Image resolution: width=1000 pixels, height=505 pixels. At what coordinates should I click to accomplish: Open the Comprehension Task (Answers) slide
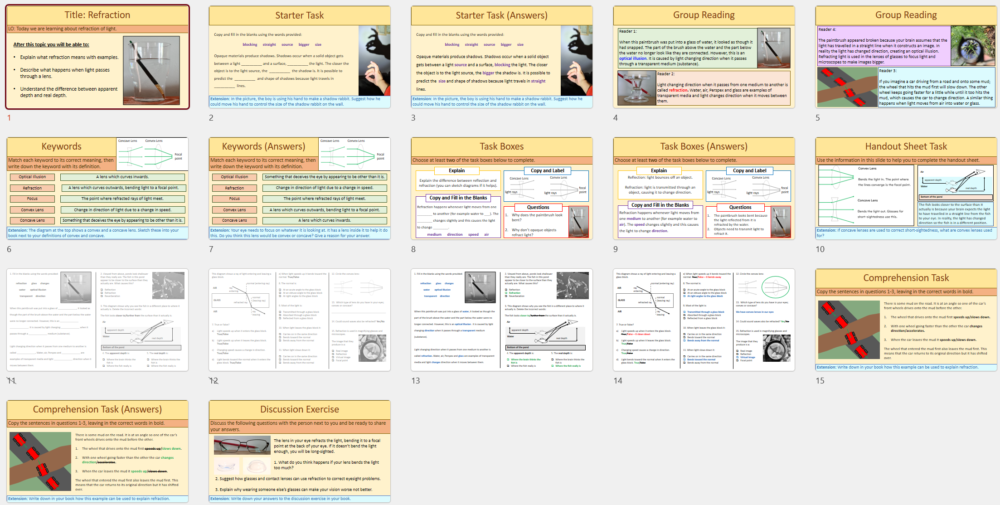click(x=98, y=451)
